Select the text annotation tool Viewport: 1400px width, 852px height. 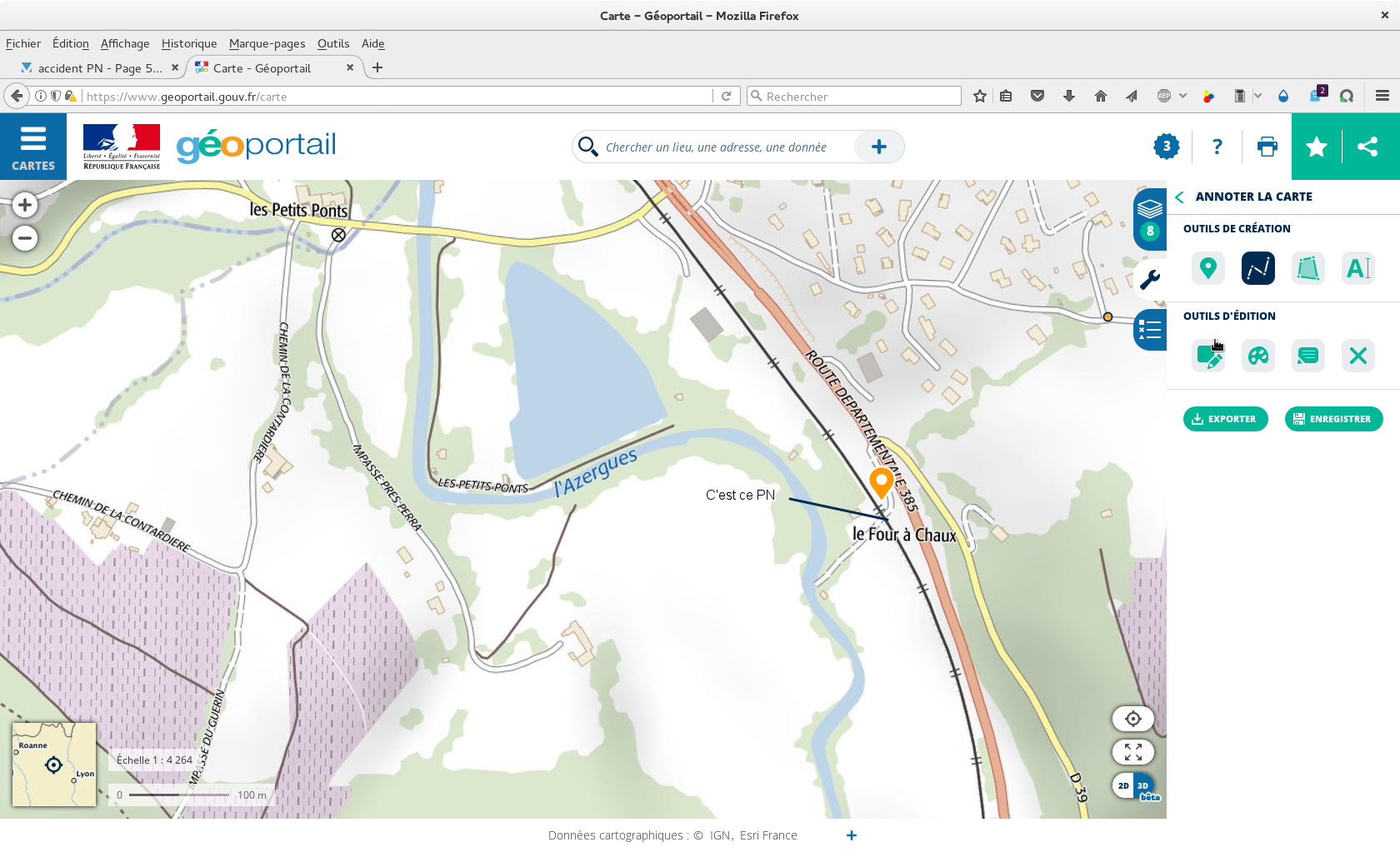coord(1357,268)
